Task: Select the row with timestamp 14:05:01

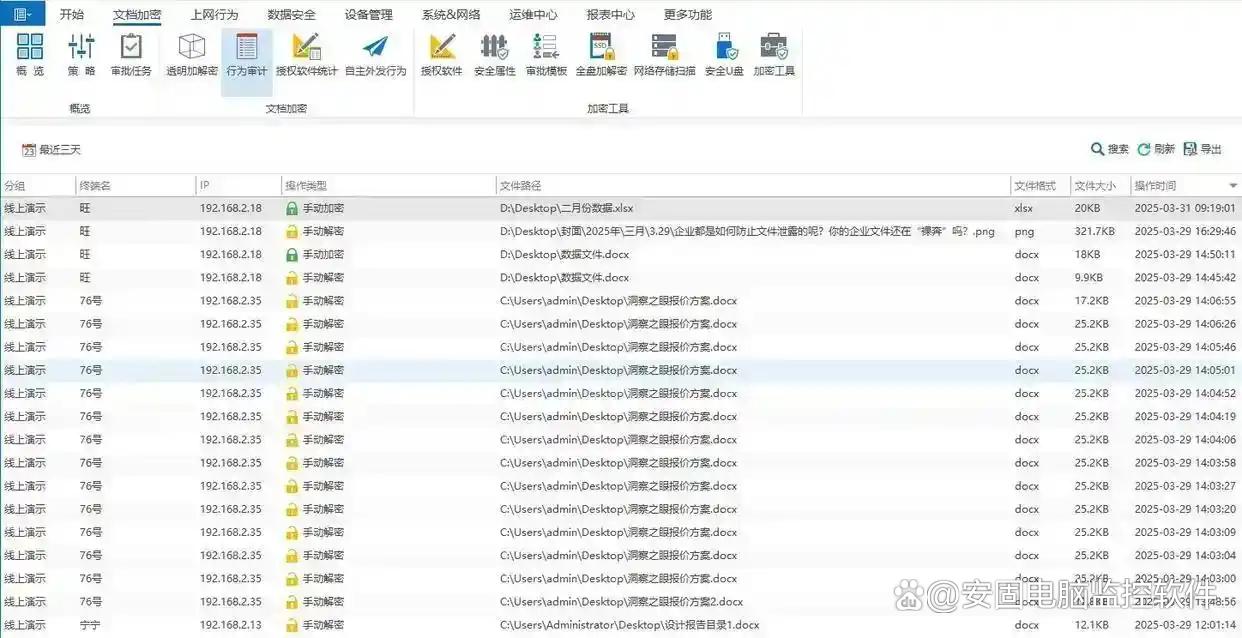Action: pos(621,370)
